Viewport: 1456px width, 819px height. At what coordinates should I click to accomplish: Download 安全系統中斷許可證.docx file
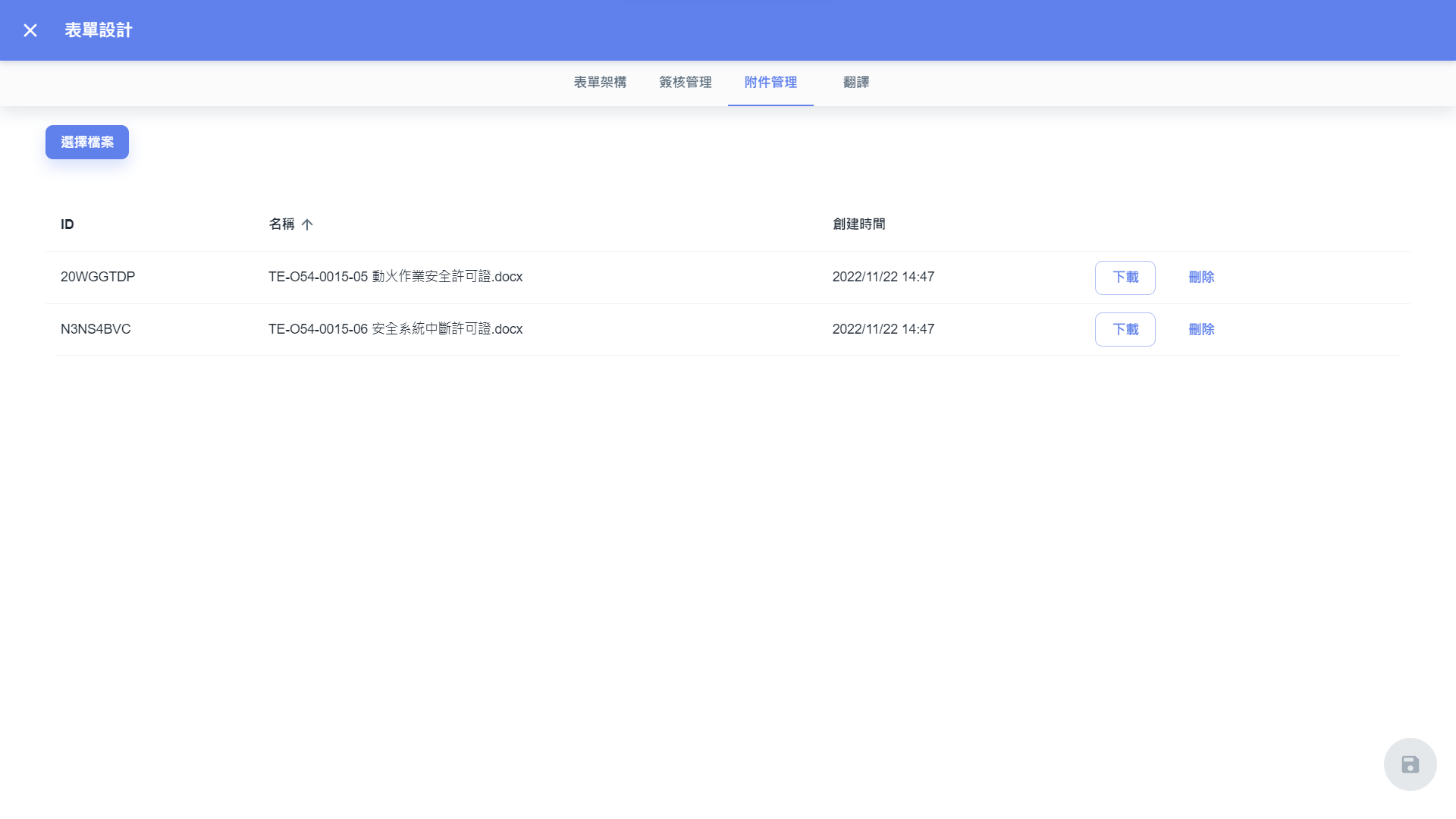click(1125, 330)
